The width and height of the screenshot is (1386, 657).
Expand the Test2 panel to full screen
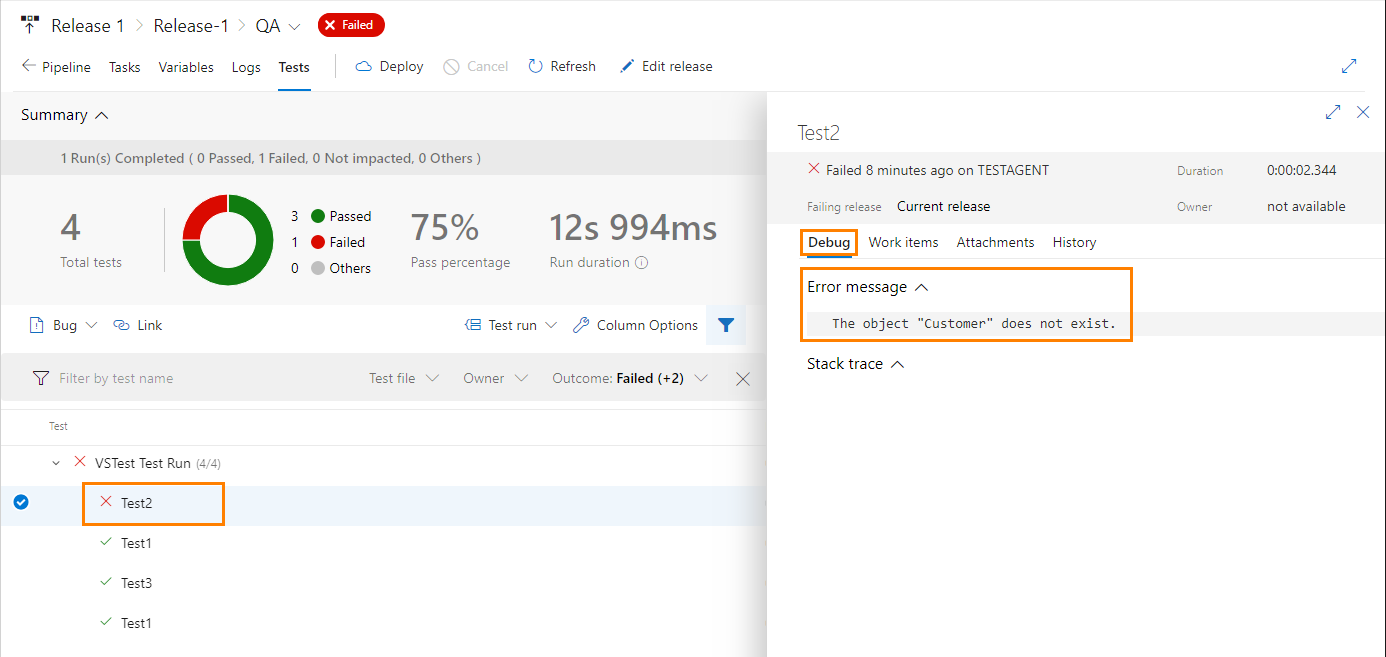click(x=1332, y=112)
